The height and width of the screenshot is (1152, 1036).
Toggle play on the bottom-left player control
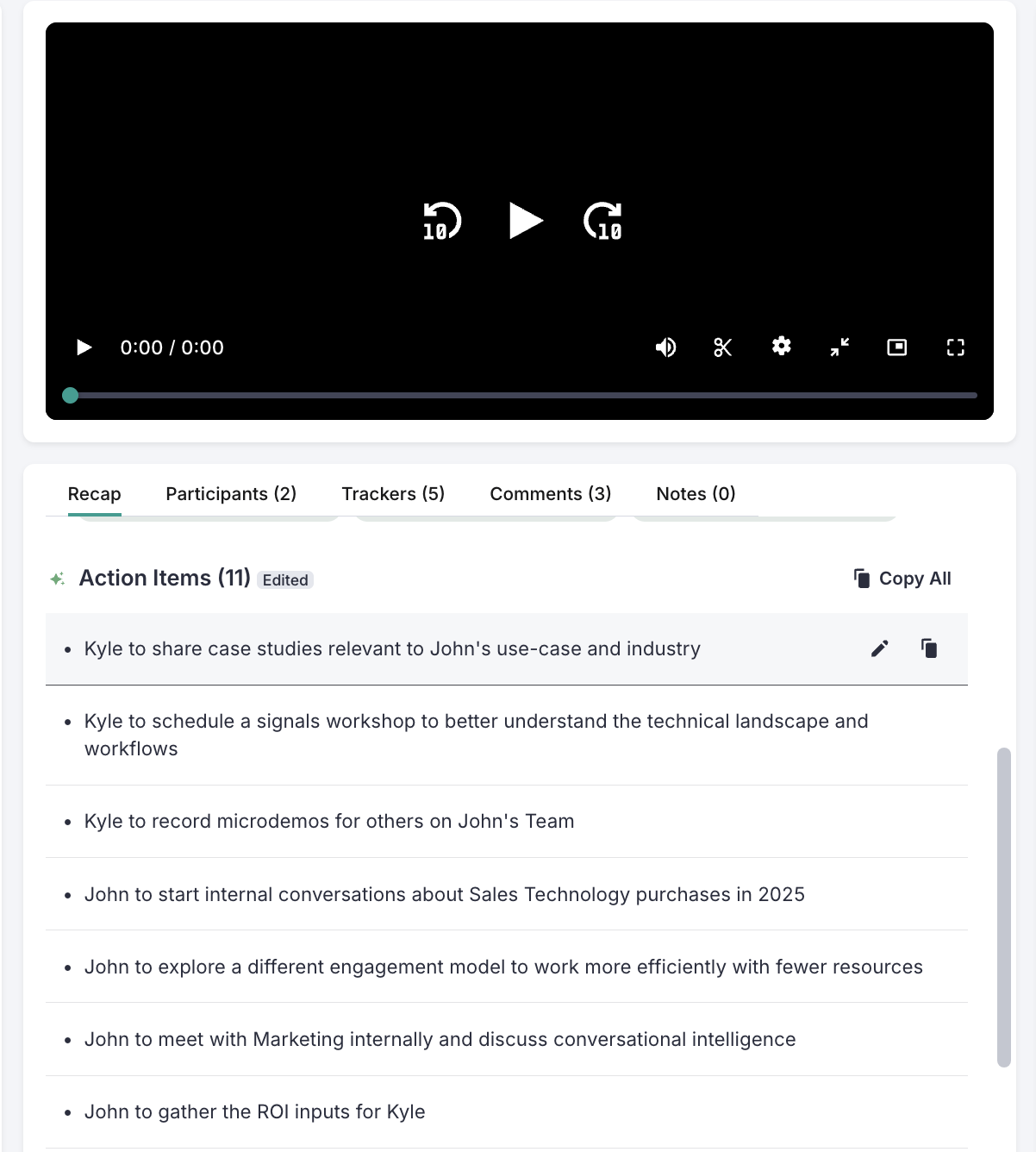pyautogui.click(x=84, y=347)
